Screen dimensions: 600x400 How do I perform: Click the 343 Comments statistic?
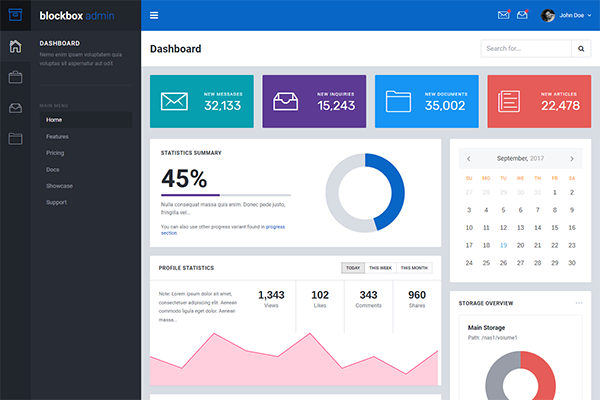[368, 299]
